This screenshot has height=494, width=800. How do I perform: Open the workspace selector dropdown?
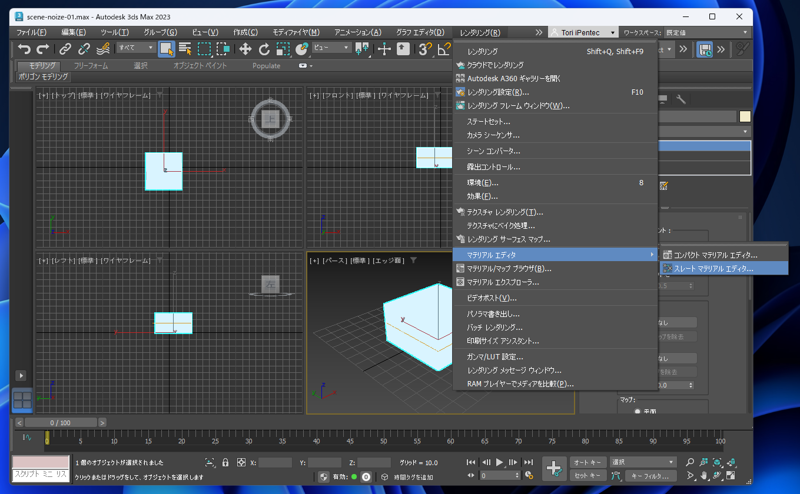click(x=707, y=32)
